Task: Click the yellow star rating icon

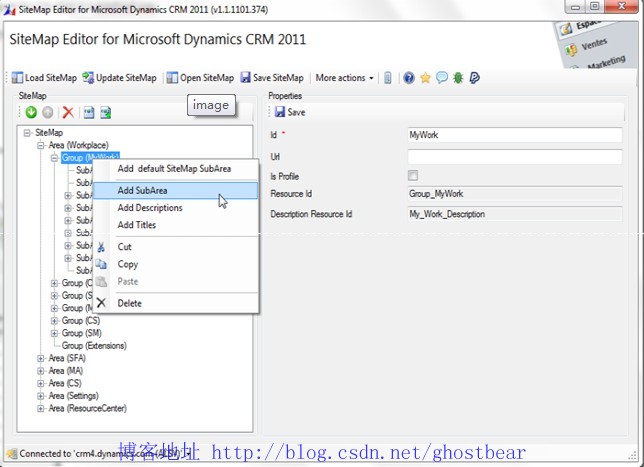Action: pos(426,78)
